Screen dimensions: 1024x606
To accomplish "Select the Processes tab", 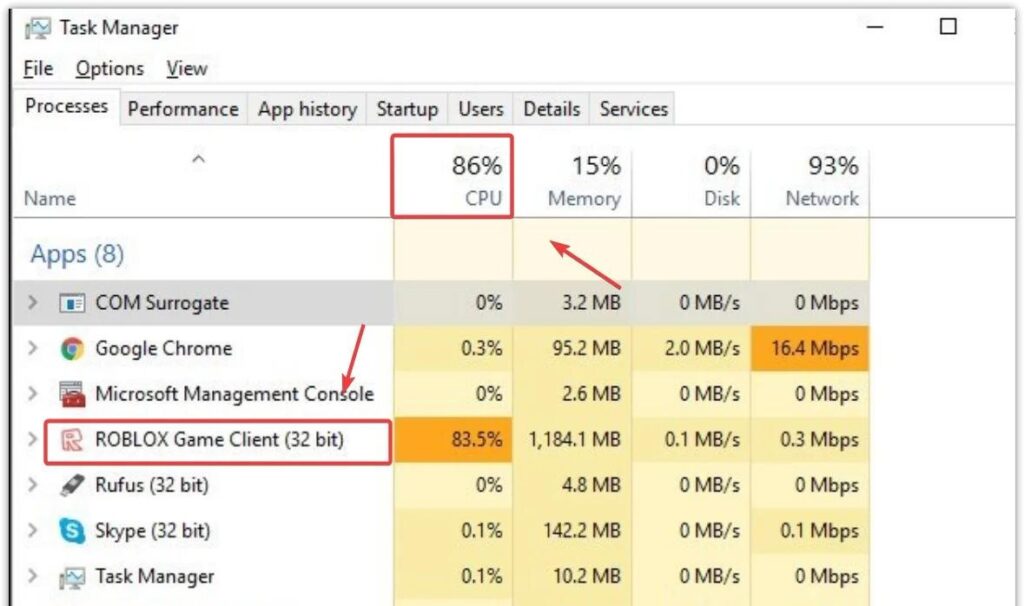I will tap(67, 106).
